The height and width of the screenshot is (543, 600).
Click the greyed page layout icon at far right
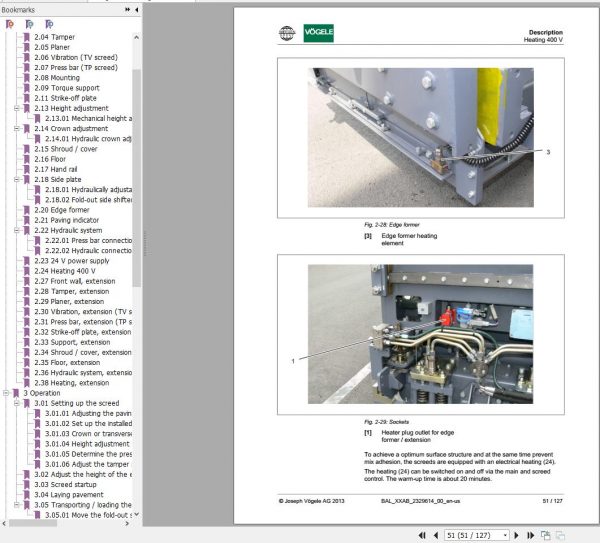[x=560, y=535]
